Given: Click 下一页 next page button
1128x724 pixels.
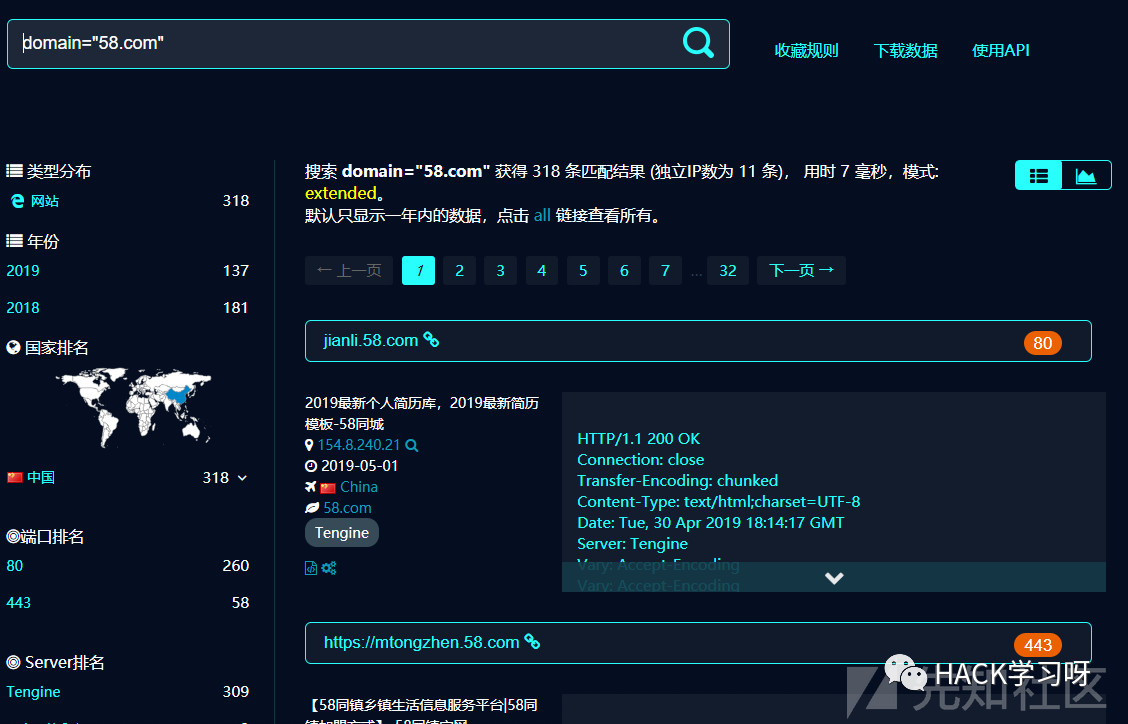Looking at the screenshot, I should [x=801, y=271].
